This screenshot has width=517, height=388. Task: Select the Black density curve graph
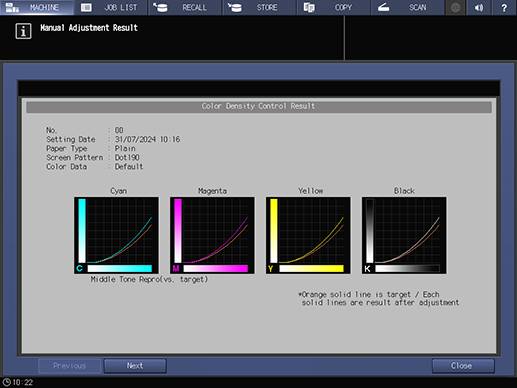click(x=404, y=235)
